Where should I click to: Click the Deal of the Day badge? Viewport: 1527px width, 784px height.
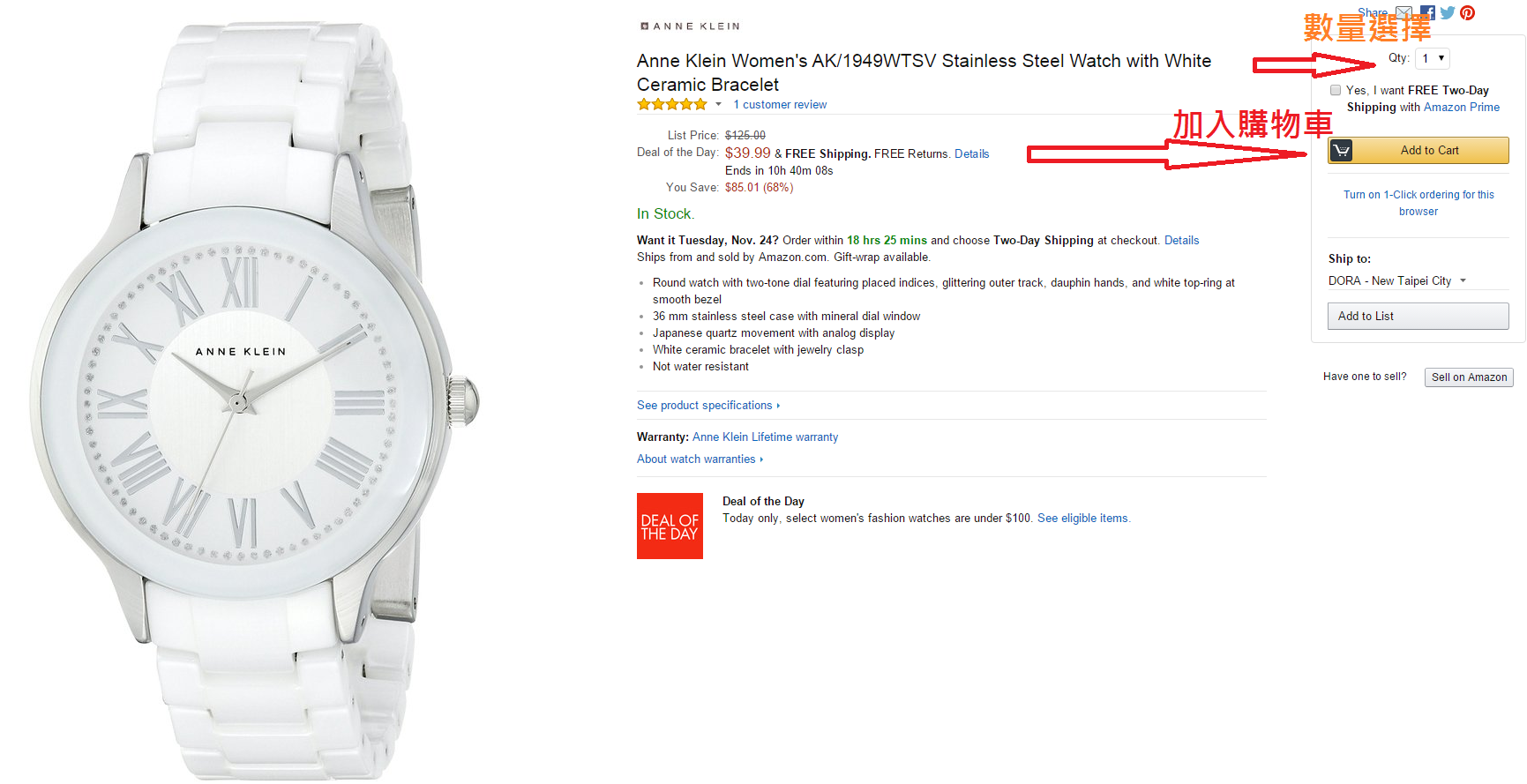670,526
